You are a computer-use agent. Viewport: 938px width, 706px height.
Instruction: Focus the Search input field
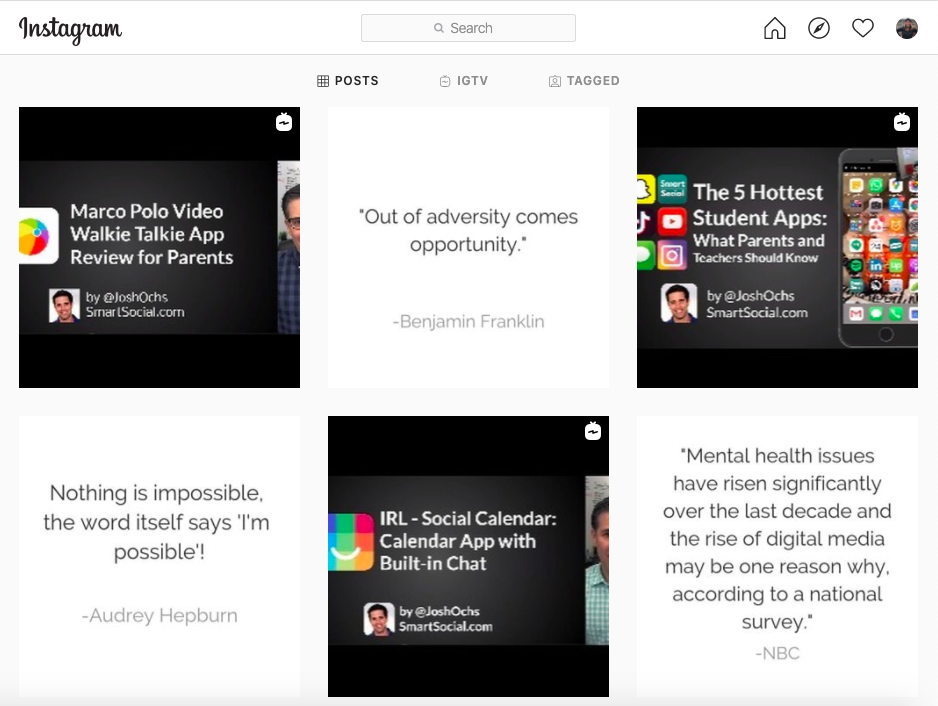point(468,28)
